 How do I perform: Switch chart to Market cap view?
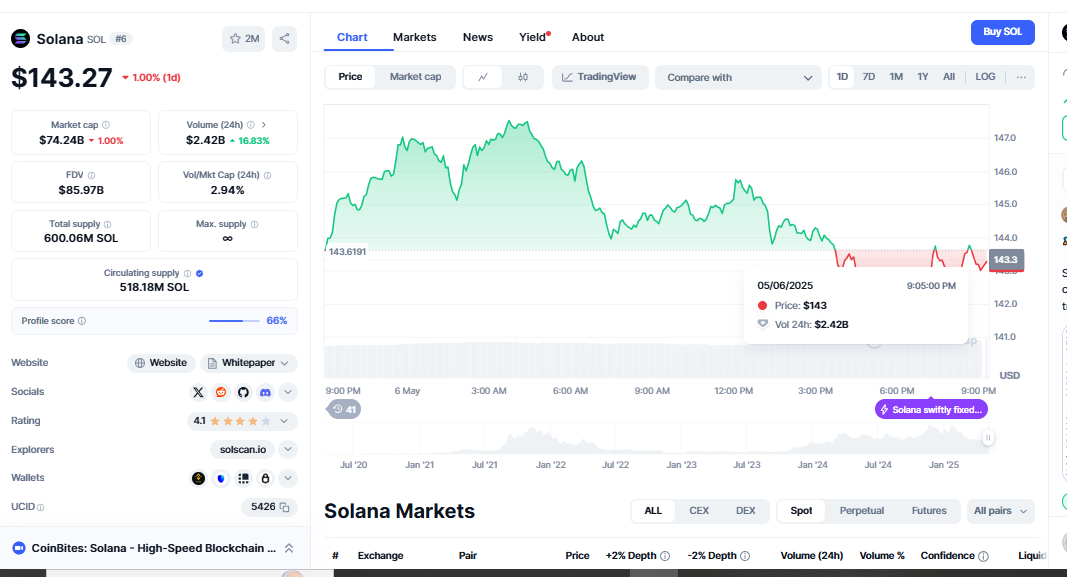pyautogui.click(x=415, y=77)
